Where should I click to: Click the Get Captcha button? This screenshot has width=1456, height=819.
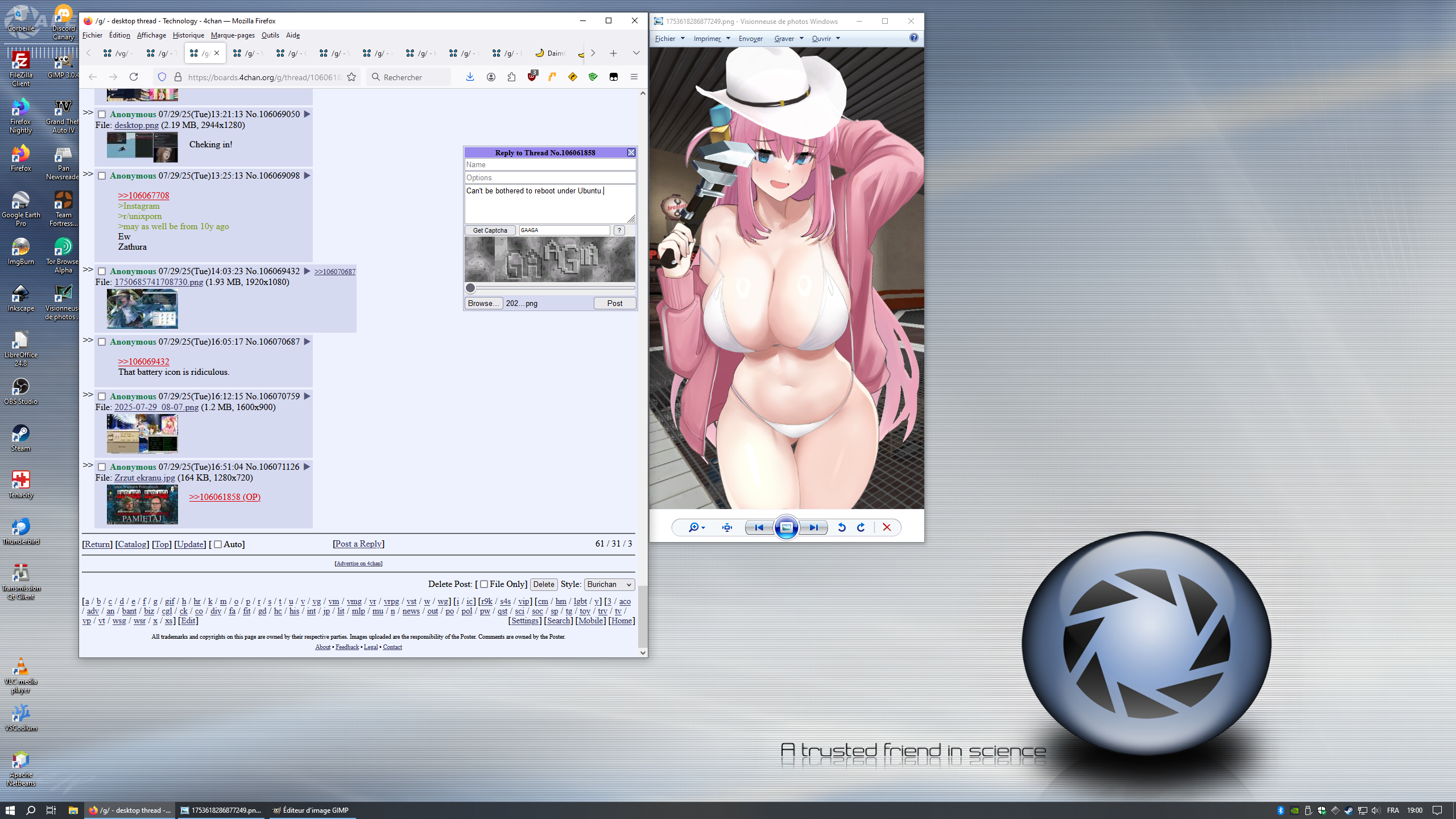(490, 230)
